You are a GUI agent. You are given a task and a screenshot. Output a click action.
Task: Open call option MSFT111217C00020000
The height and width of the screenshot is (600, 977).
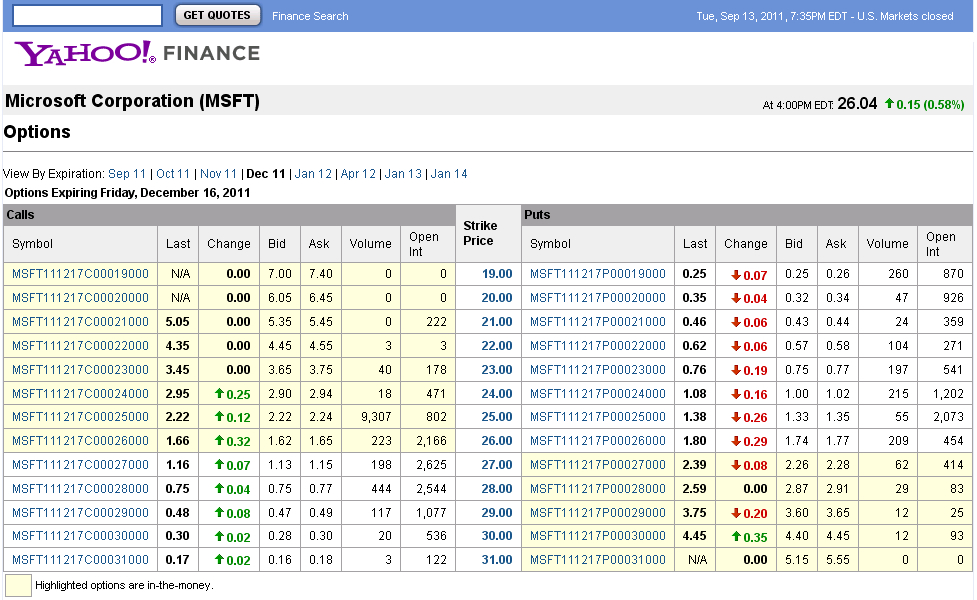coord(80,298)
